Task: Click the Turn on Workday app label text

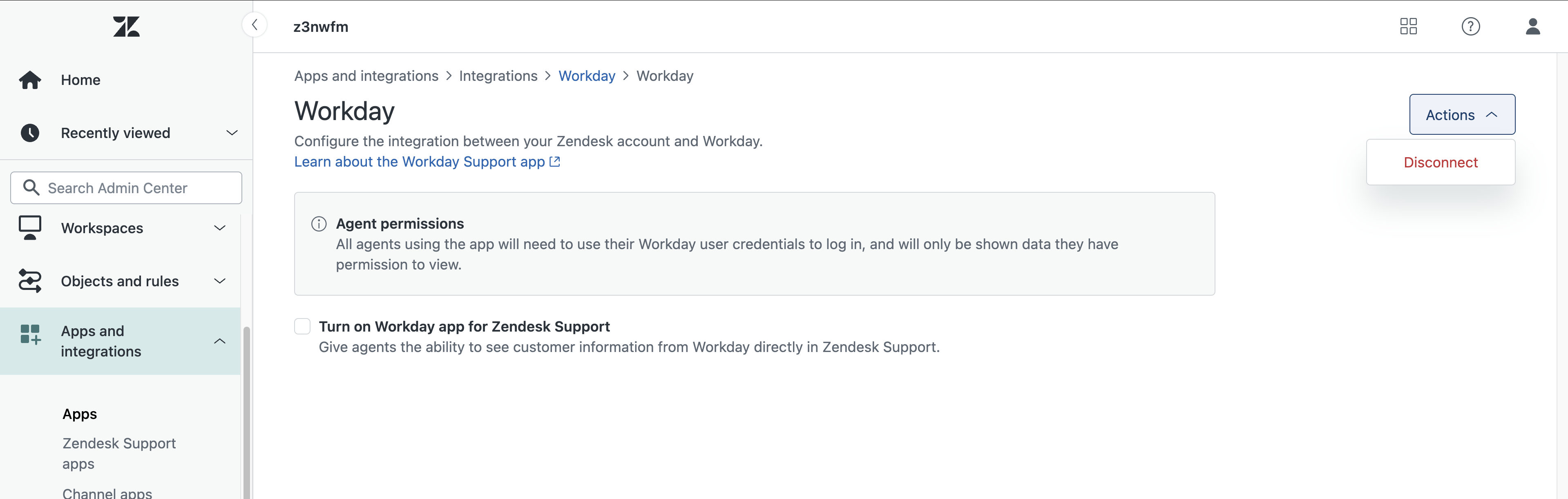Action: point(465,326)
